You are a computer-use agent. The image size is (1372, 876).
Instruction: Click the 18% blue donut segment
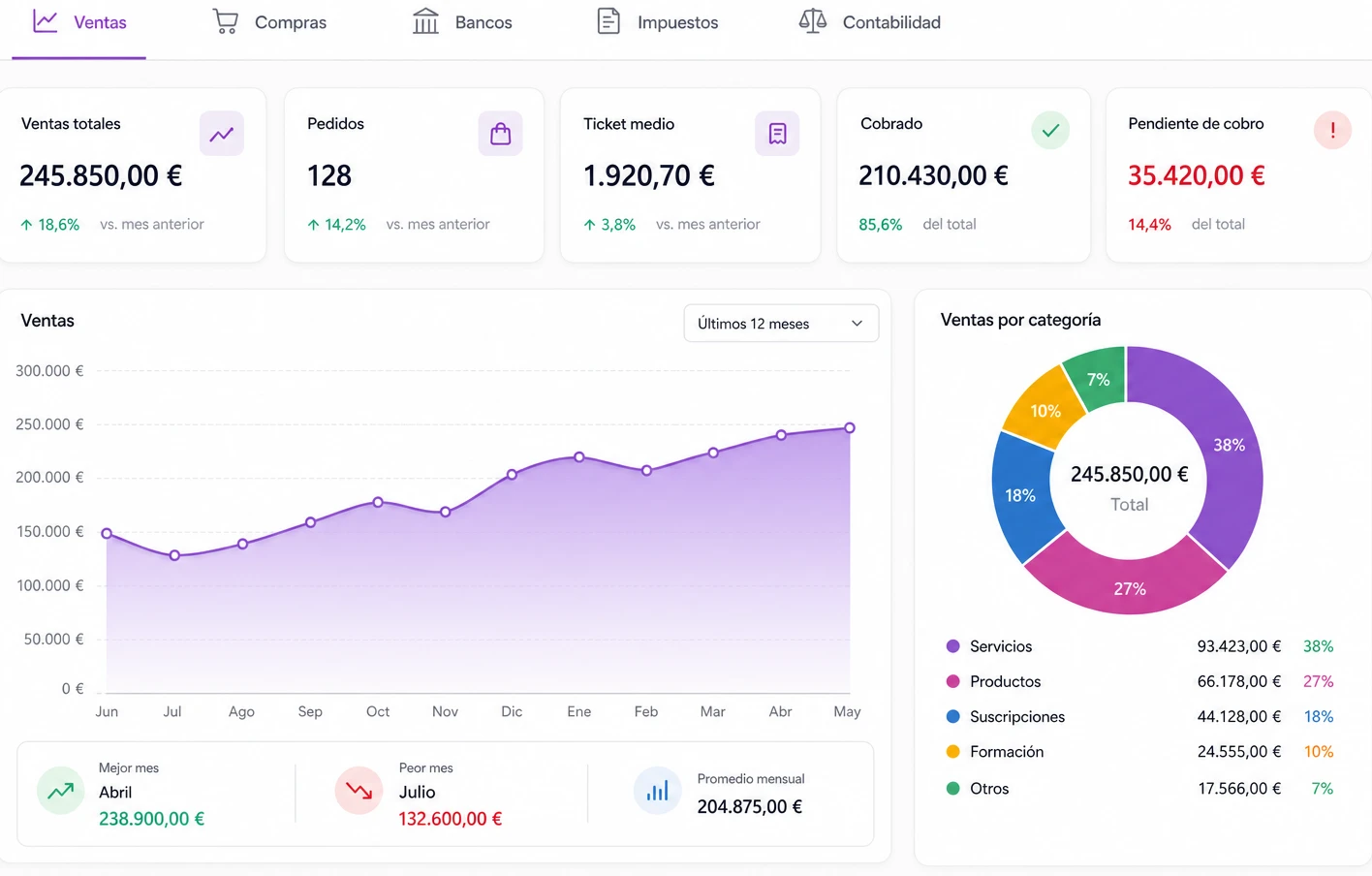(1019, 495)
